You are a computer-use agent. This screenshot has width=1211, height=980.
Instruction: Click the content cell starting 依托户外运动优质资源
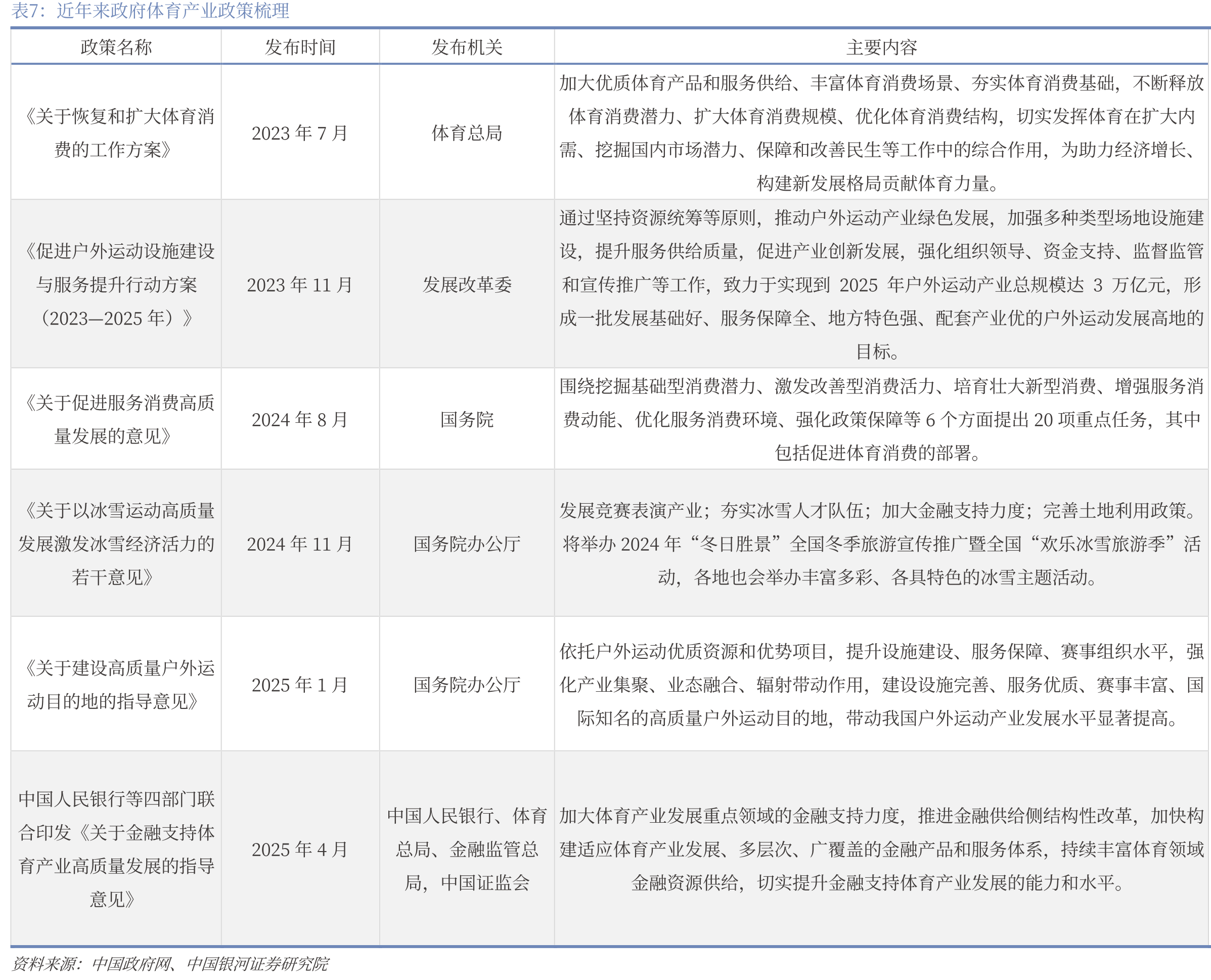coord(881,685)
